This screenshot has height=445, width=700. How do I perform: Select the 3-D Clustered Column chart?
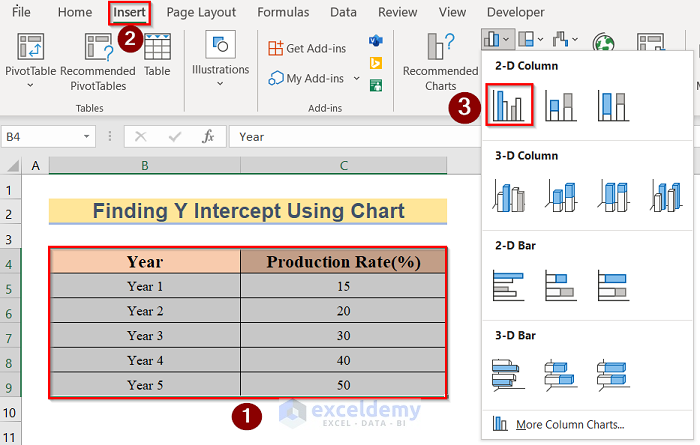(x=509, y=195)
